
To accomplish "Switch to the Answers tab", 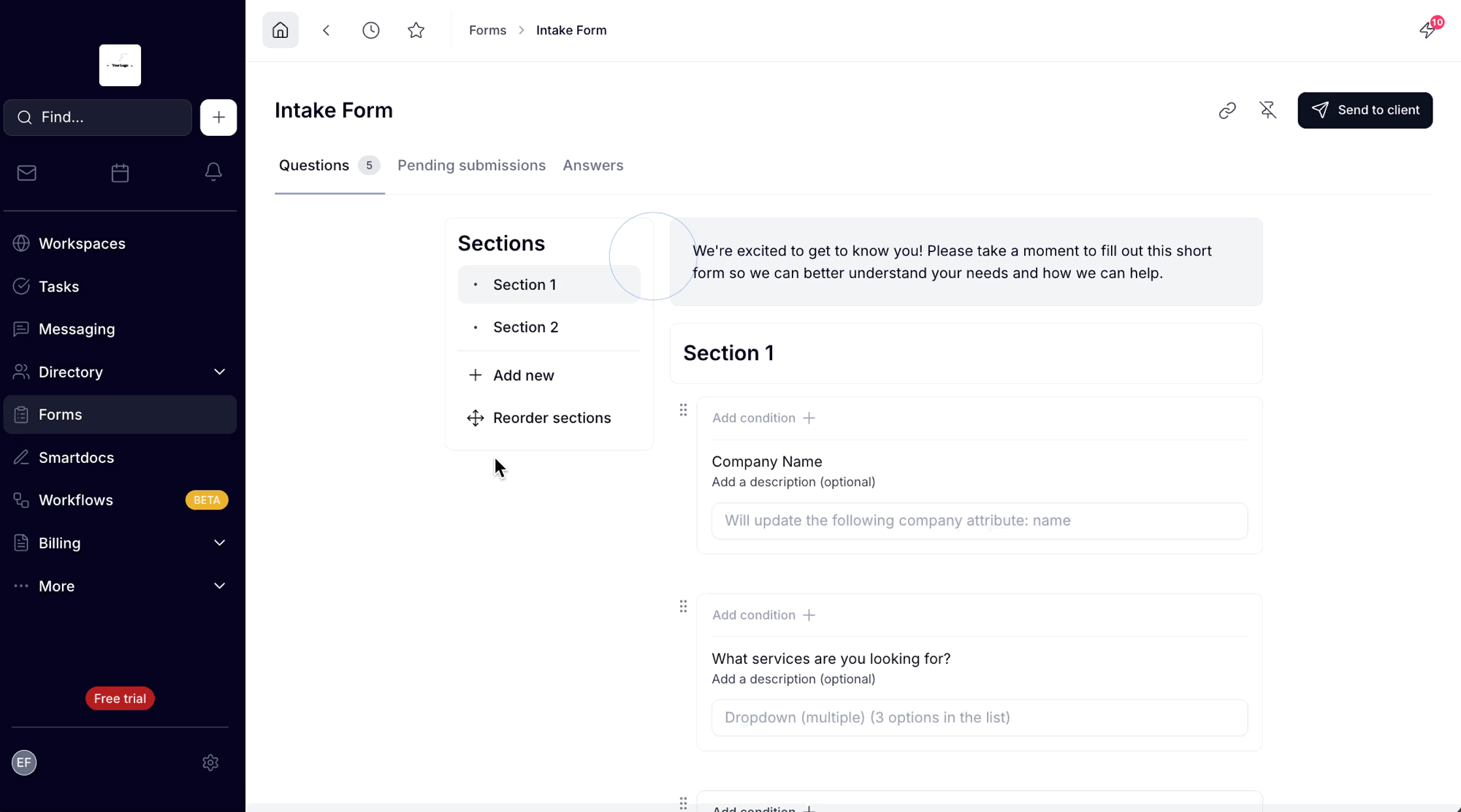I will point(593,165).
